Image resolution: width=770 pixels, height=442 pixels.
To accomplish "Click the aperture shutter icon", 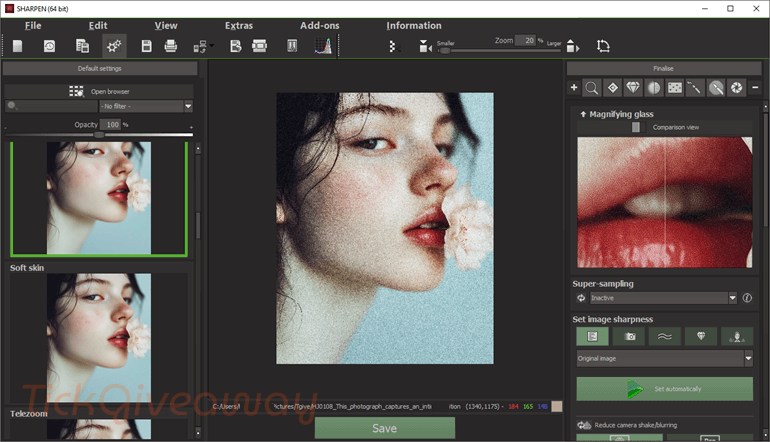I will coord(737,88).
